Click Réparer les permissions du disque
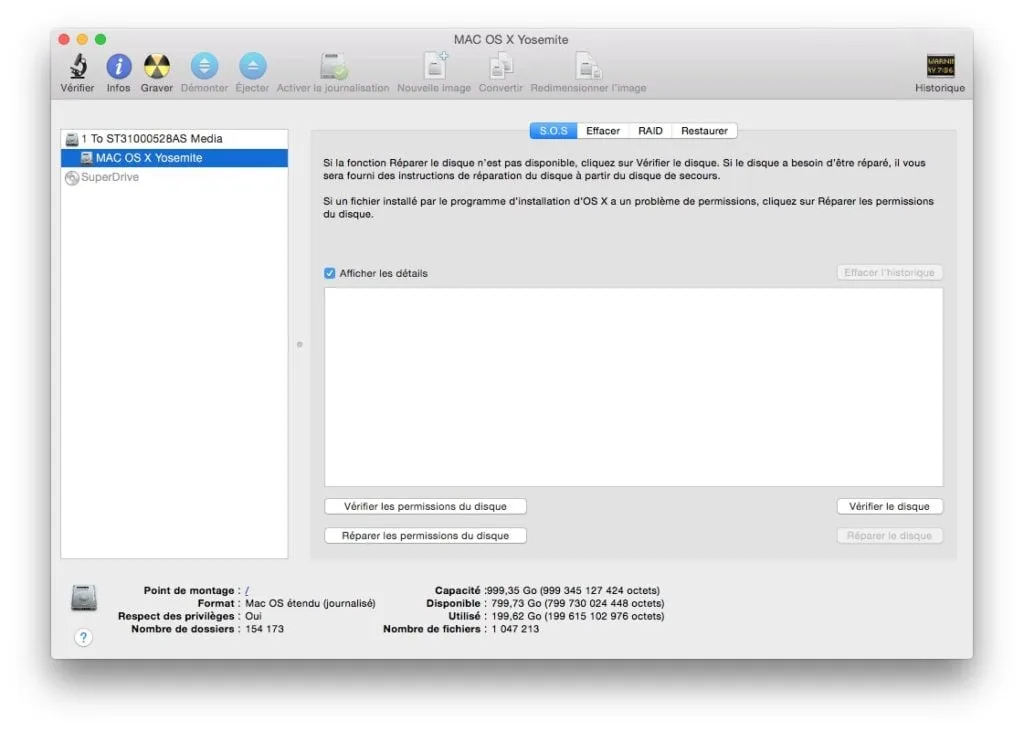Viewport: 1024px width, 732px height. 425,535
